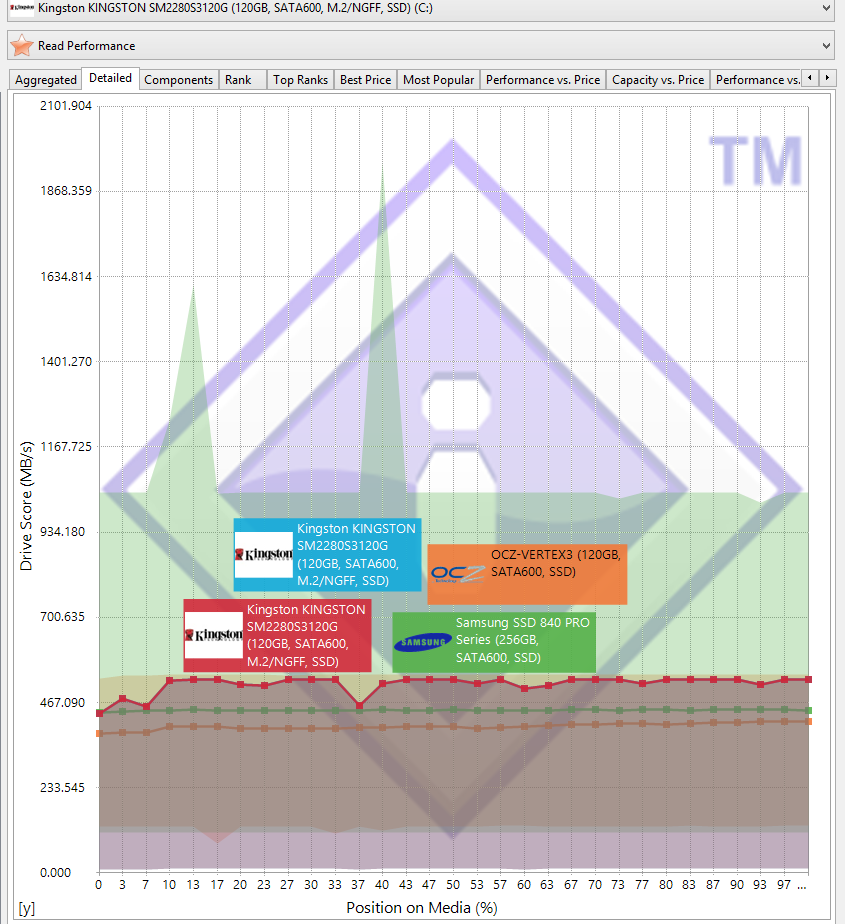Click red line data point at position 37
Image resolution: width=845 pixels, height=924 pixels.
coord(359,705)
